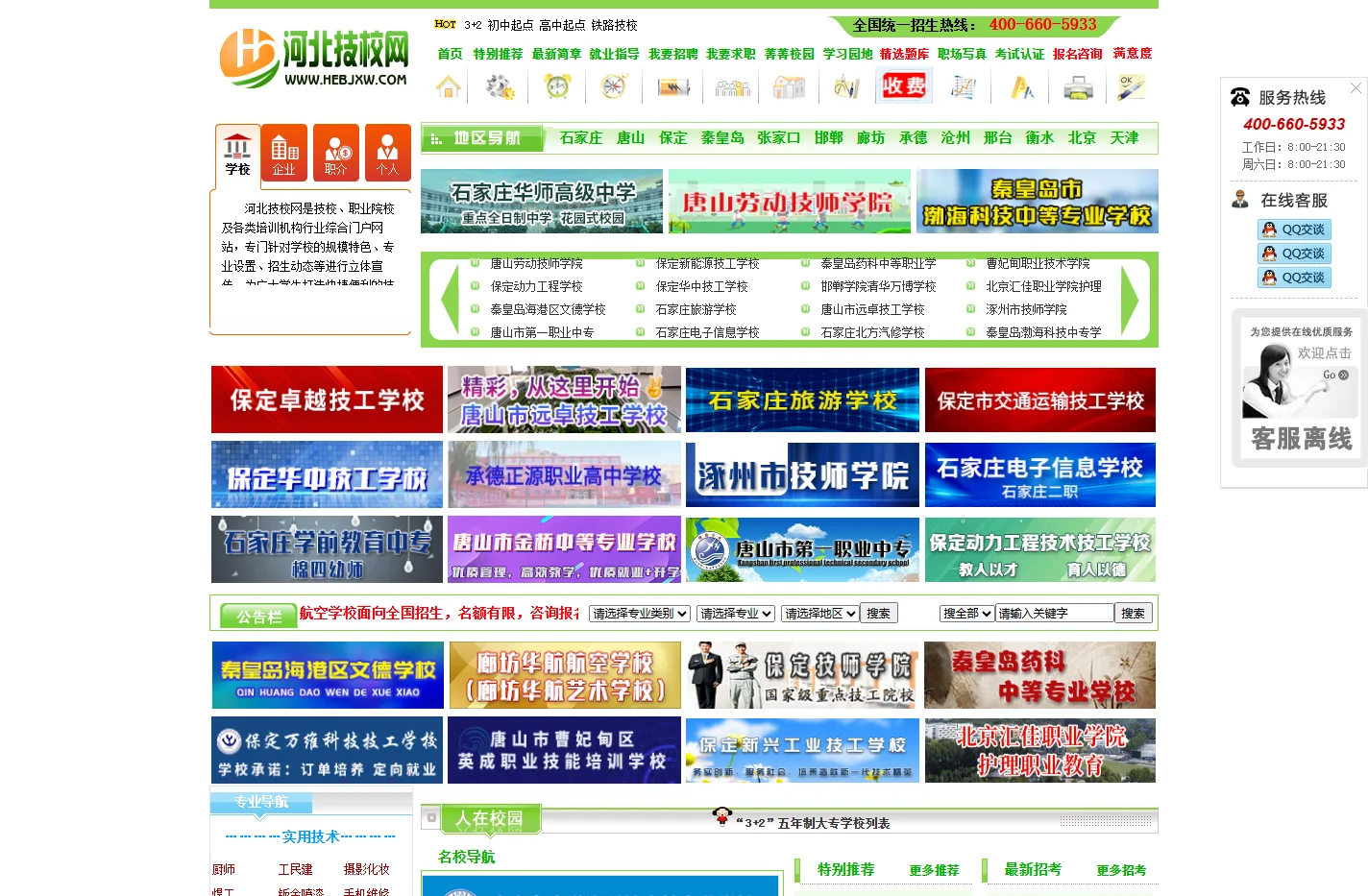Viewport: 1368px width, 896px height.
Task: Click the 搜索 button next to region dropdown
Action: [878, 613]
